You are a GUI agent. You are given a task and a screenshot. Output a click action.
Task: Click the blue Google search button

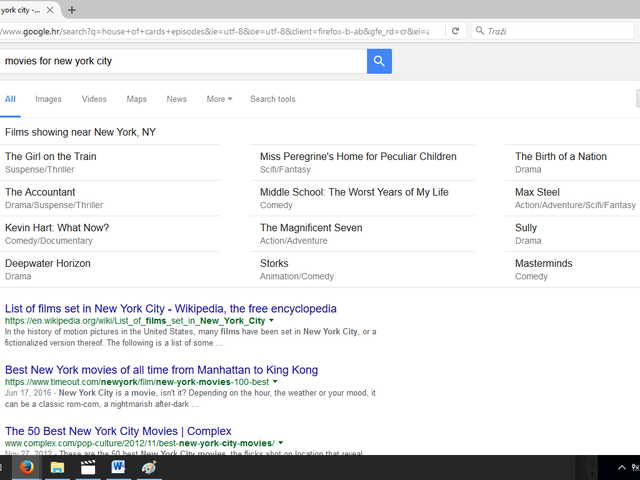pyautogui.click(x=379, y=61)
